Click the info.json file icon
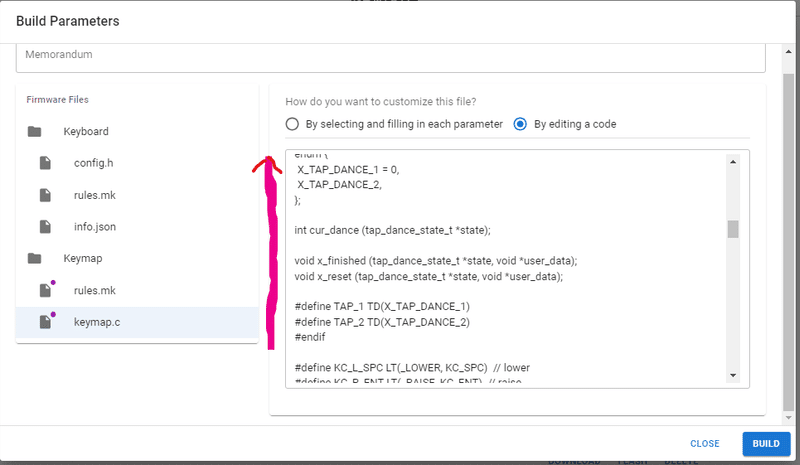The width and height of the screenshot is (800, 465). 44,227
